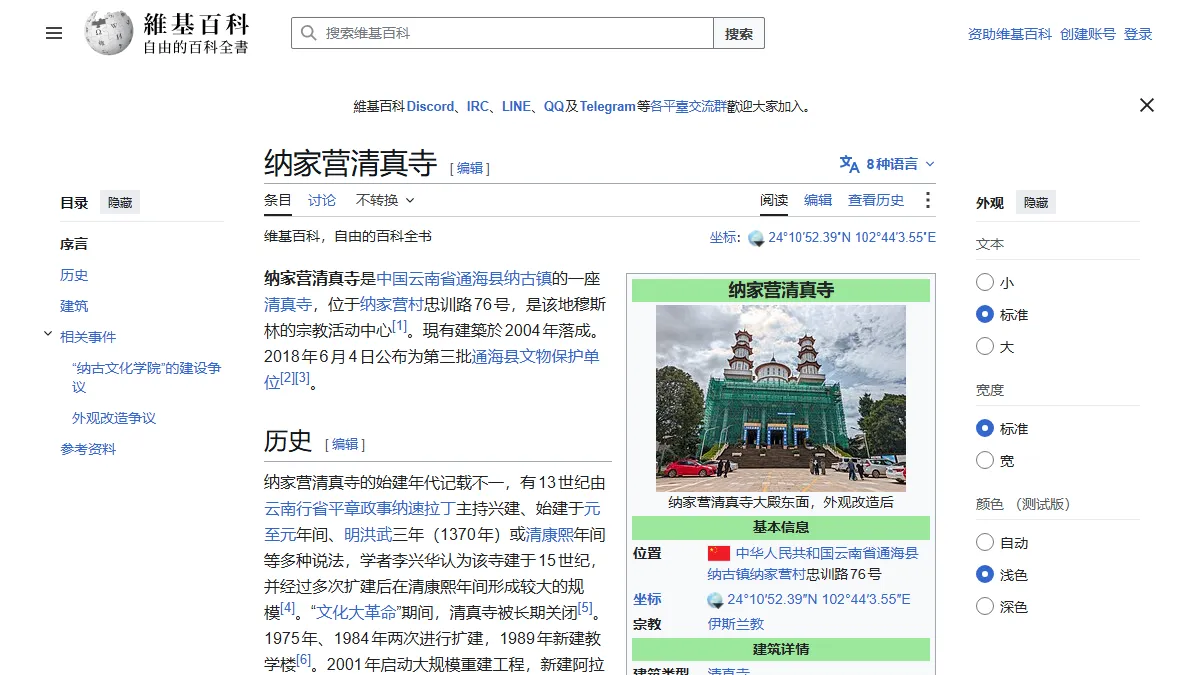This screenshot has height=675, width=1200.
Task: Open the 中华人民共和国云南省通海县 infobox link
Action: point(827,553)
